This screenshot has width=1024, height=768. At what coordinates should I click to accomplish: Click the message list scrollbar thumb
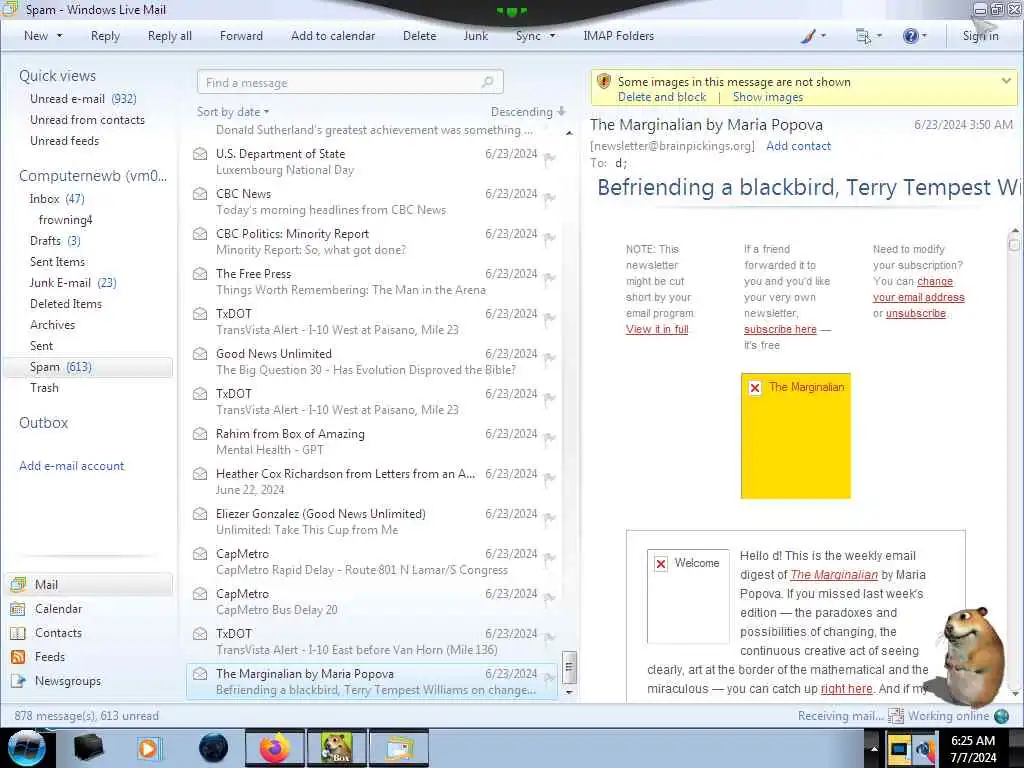[x=569, y=667]
